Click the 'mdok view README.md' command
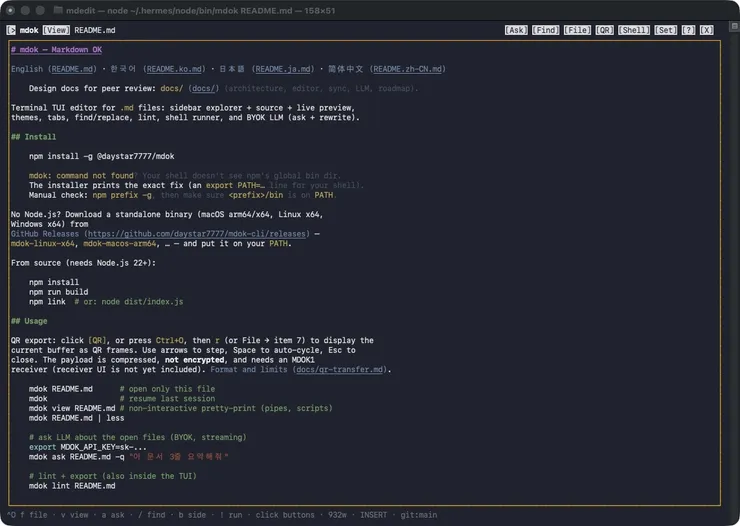740x526 pixels. coord(72,408)
